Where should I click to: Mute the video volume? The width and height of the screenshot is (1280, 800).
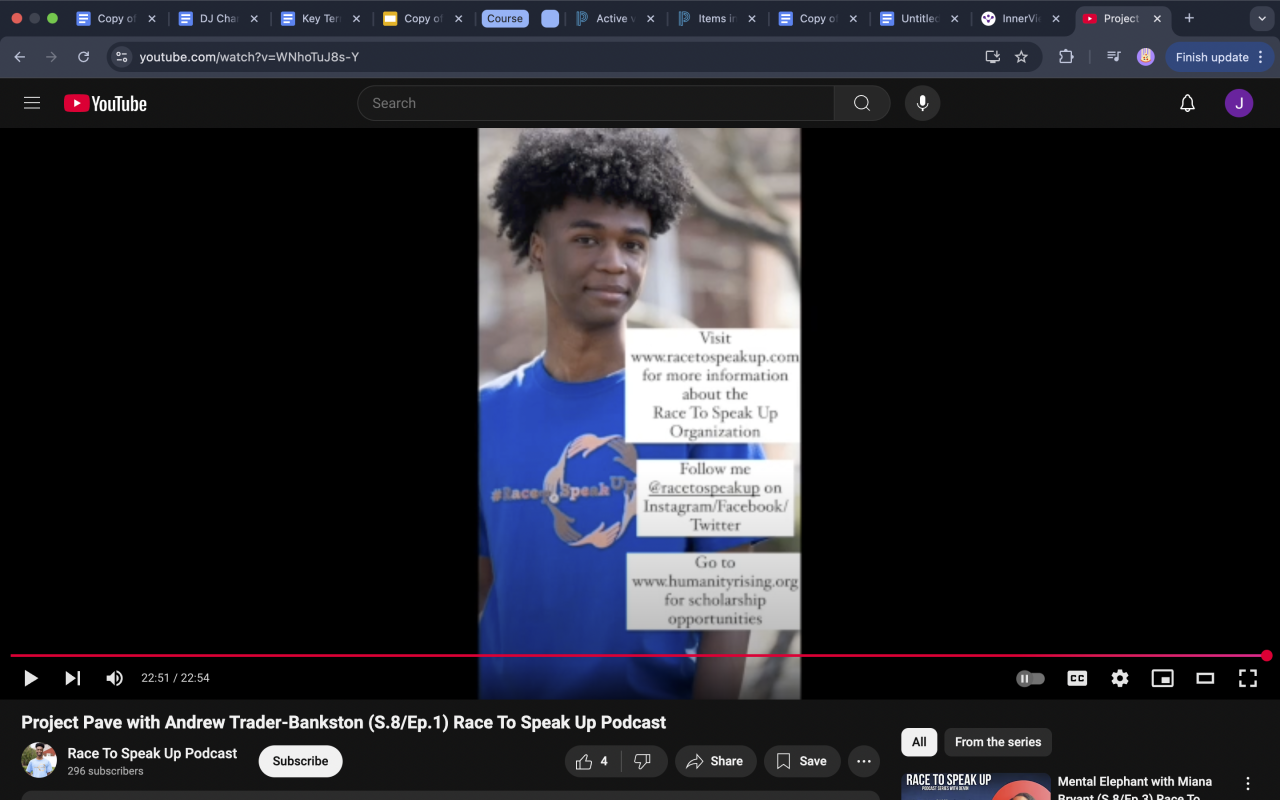[115, 678]
